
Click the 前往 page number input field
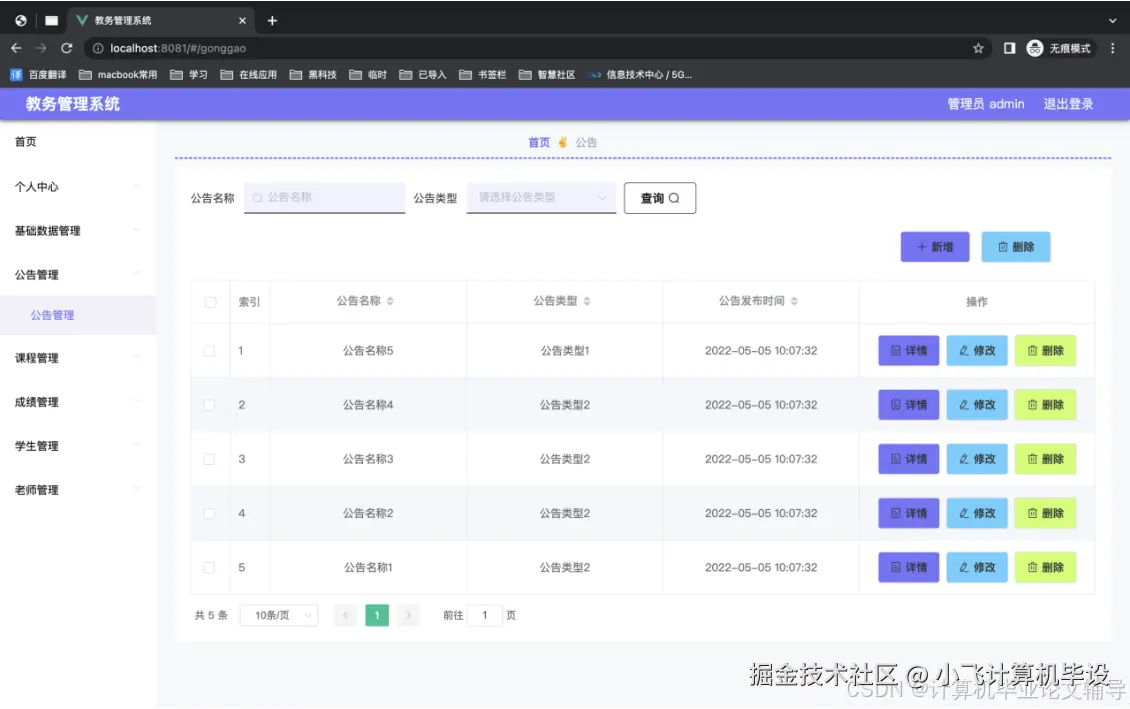[487, 615]
